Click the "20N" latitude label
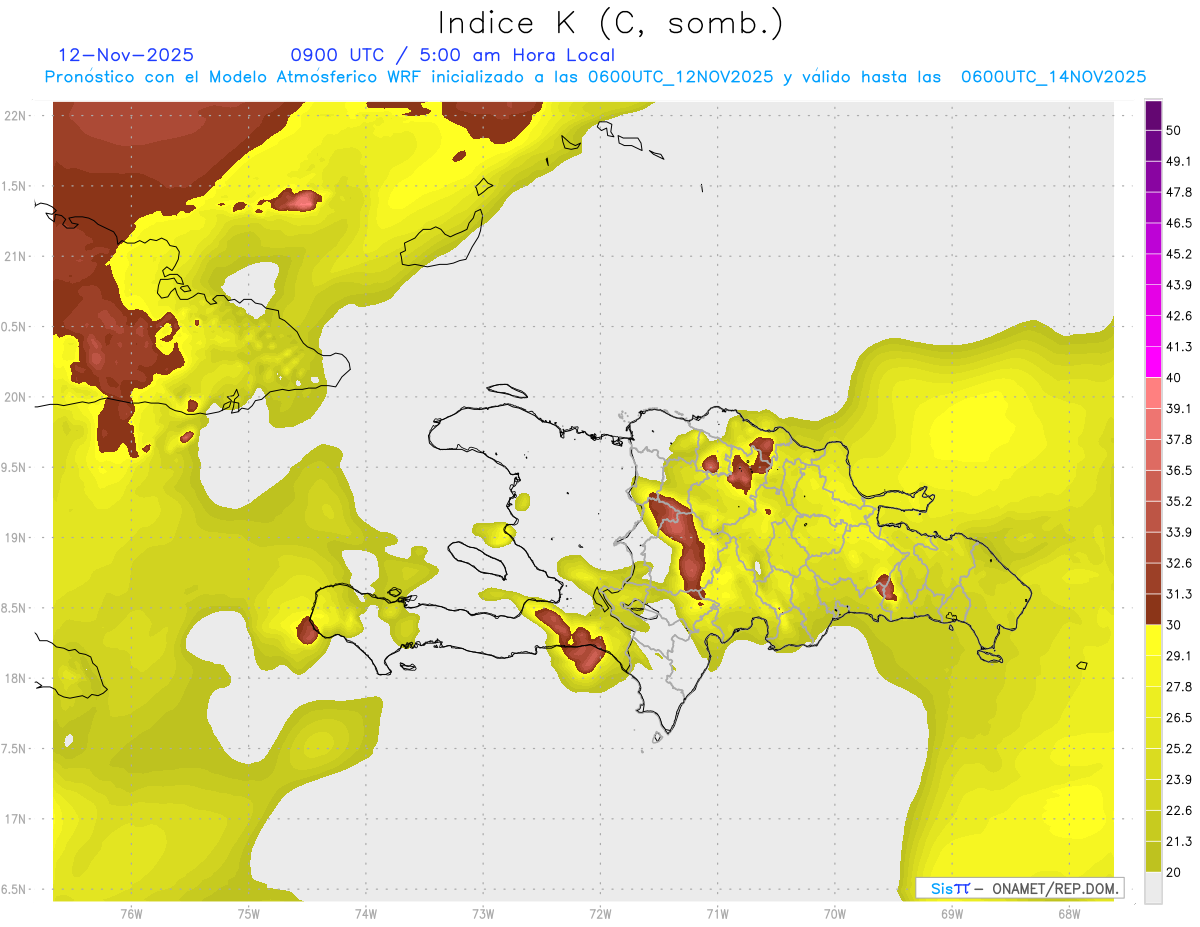 click(17, 397)
